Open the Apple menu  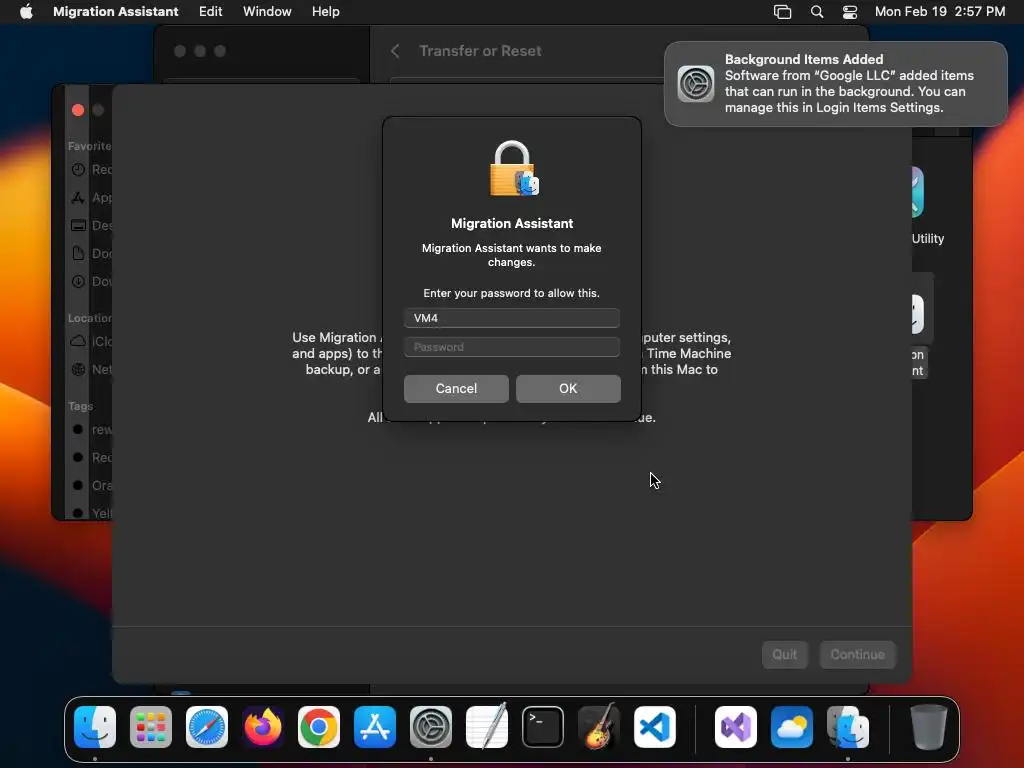[x=26, y=12]
